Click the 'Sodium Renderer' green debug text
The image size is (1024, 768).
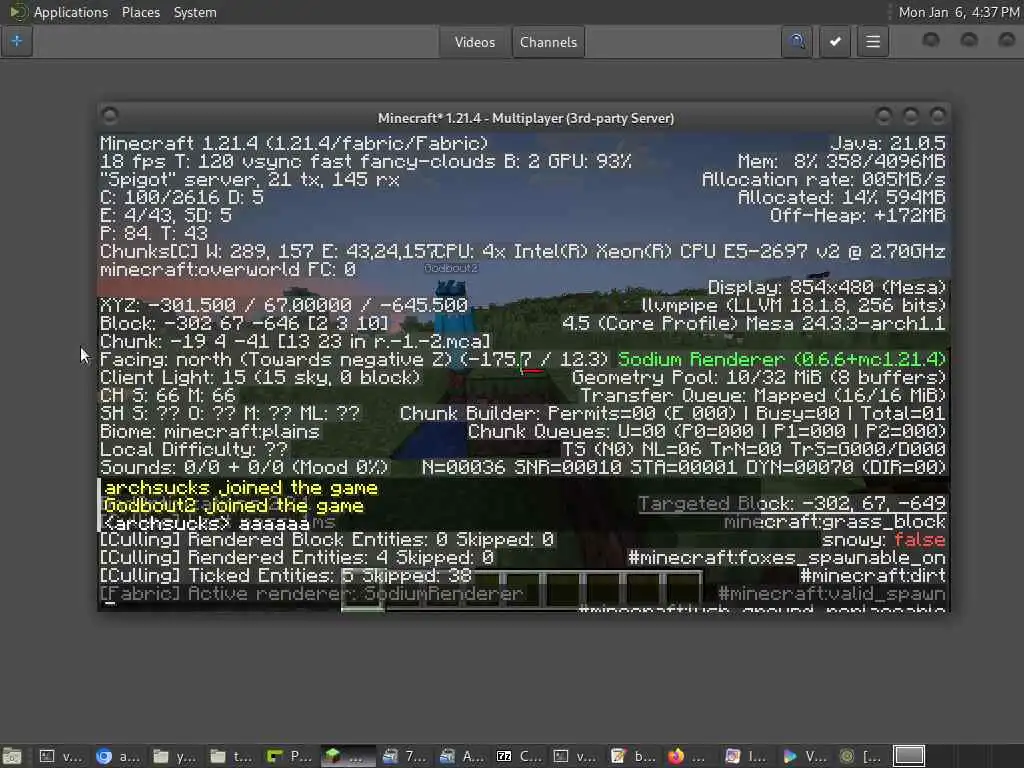pyautogui.click(x=782, y=360)
